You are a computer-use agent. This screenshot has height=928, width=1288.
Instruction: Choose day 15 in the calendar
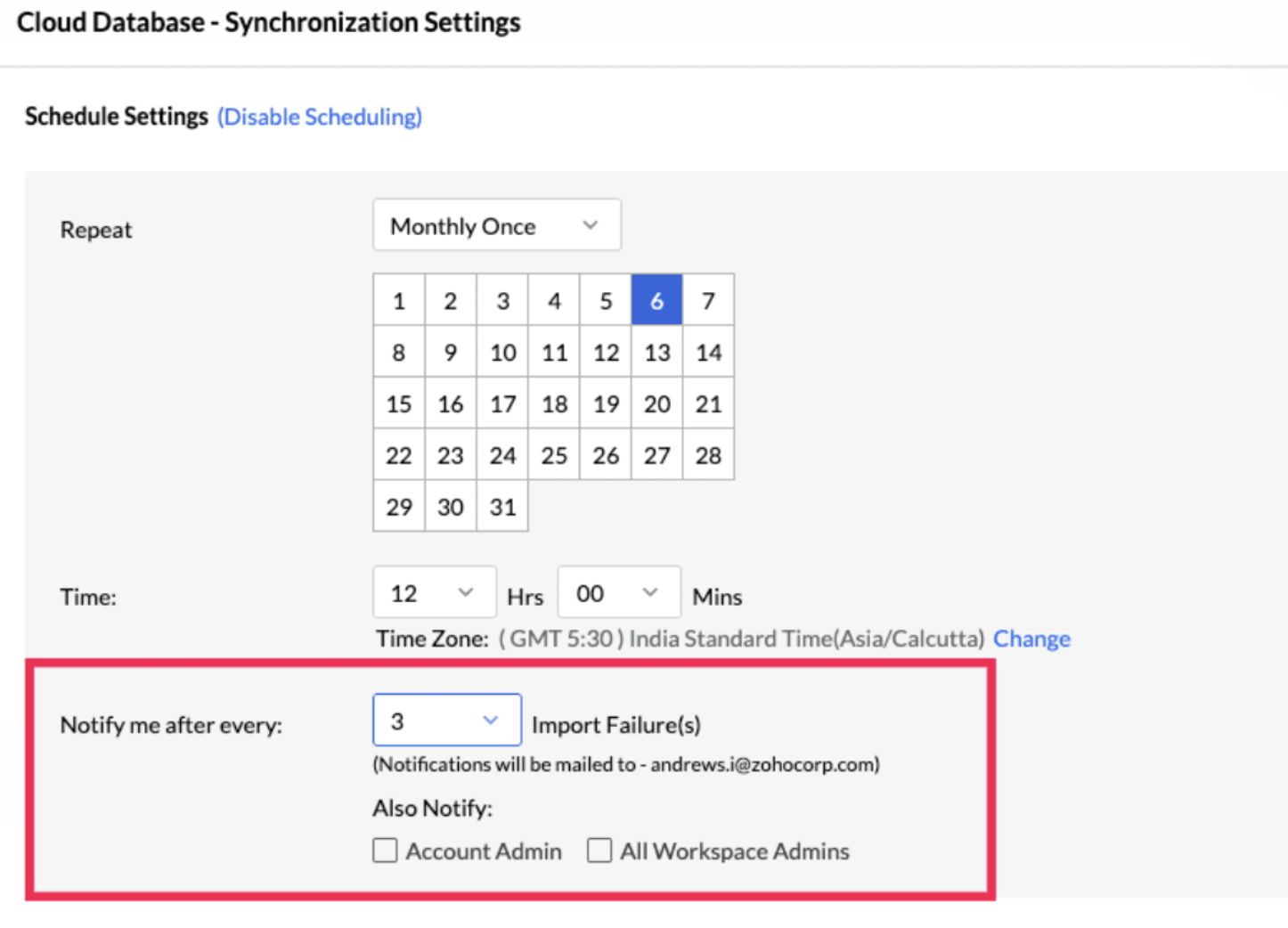pos(399,404)
